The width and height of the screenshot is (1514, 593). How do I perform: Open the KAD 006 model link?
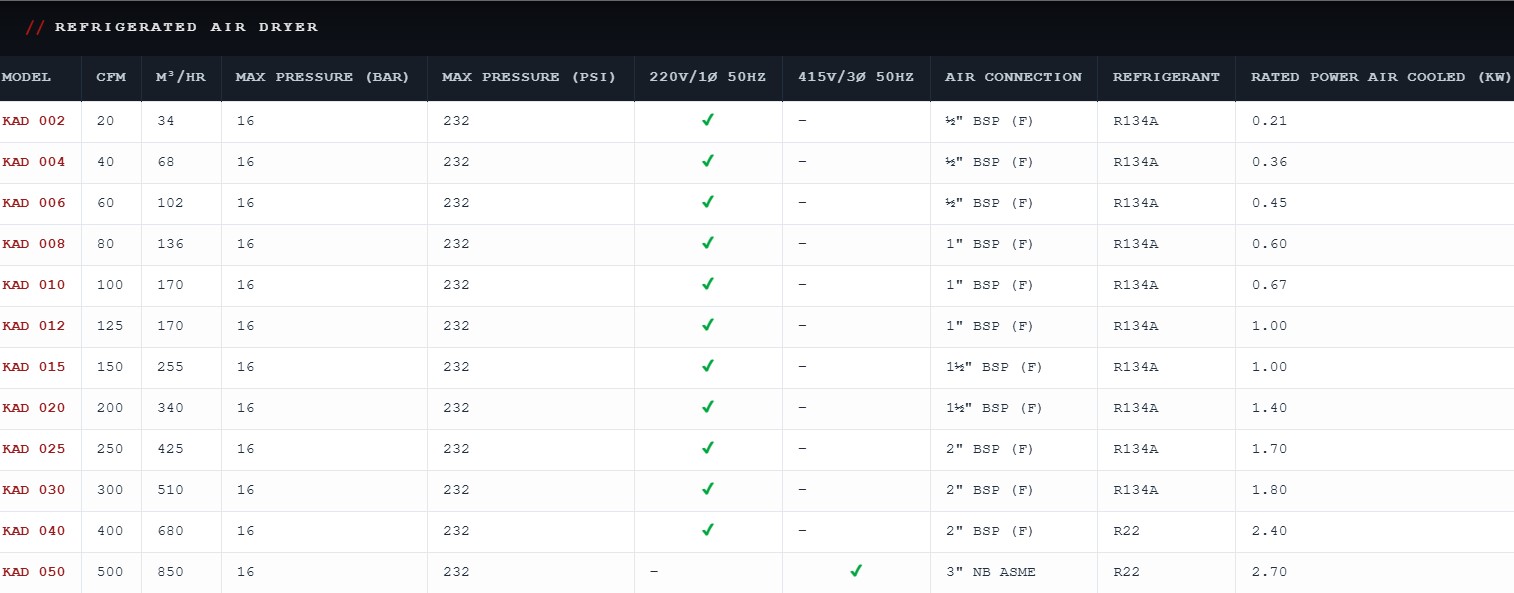coord(34,203)
